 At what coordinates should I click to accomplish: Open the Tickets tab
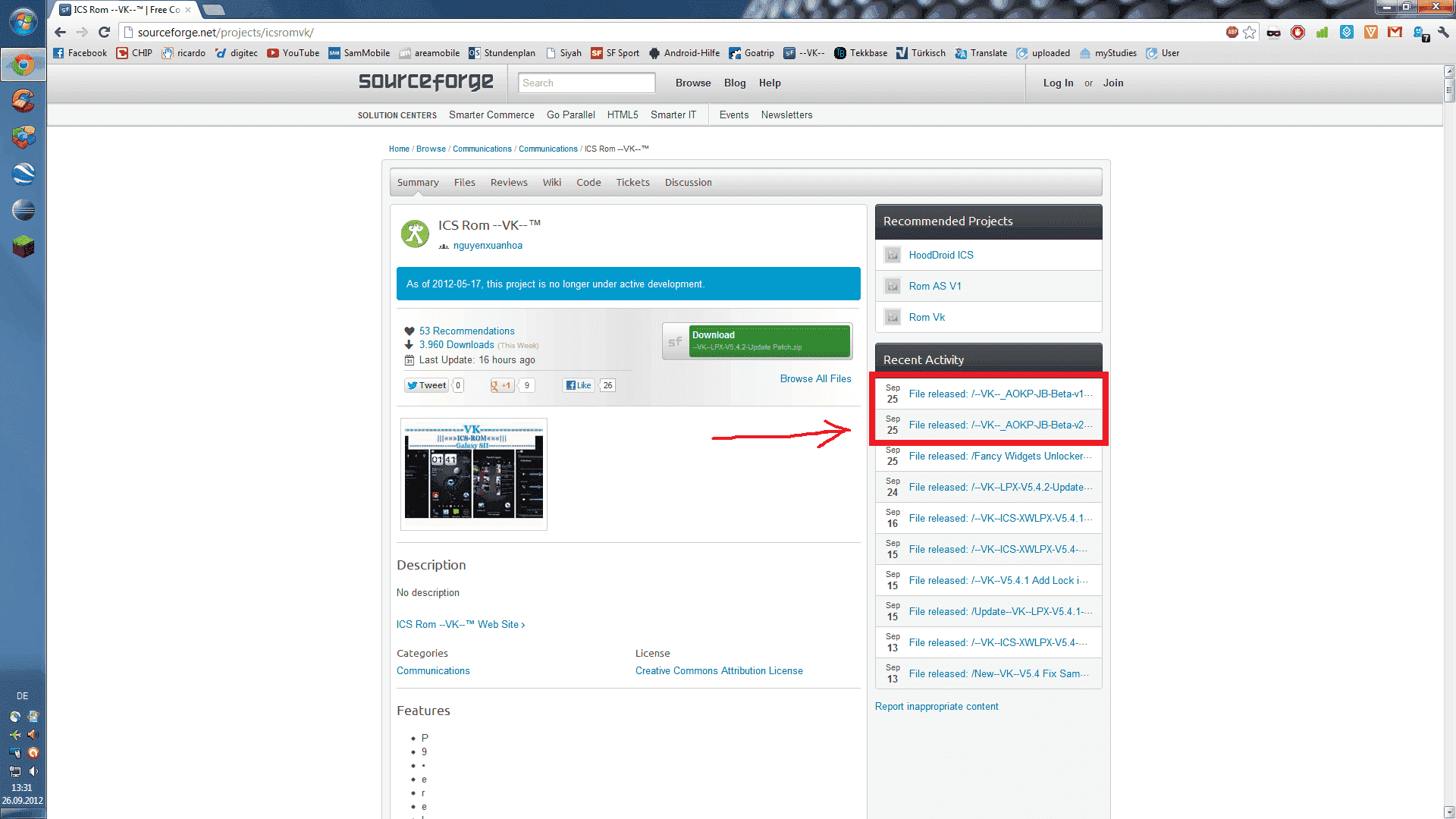[x=632, y=182]
